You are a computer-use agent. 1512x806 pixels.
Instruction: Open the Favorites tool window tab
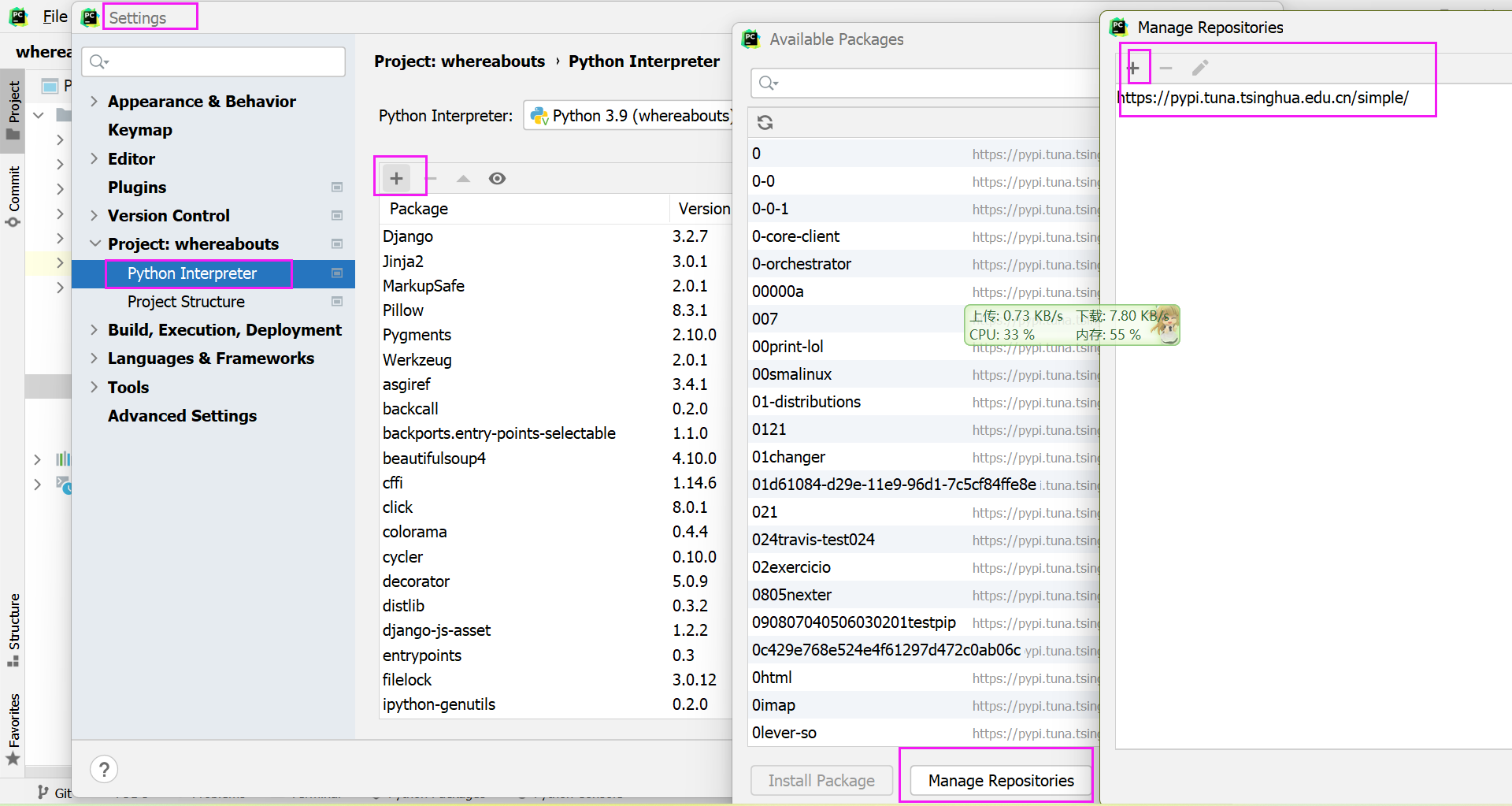click(x=13, y=729)
